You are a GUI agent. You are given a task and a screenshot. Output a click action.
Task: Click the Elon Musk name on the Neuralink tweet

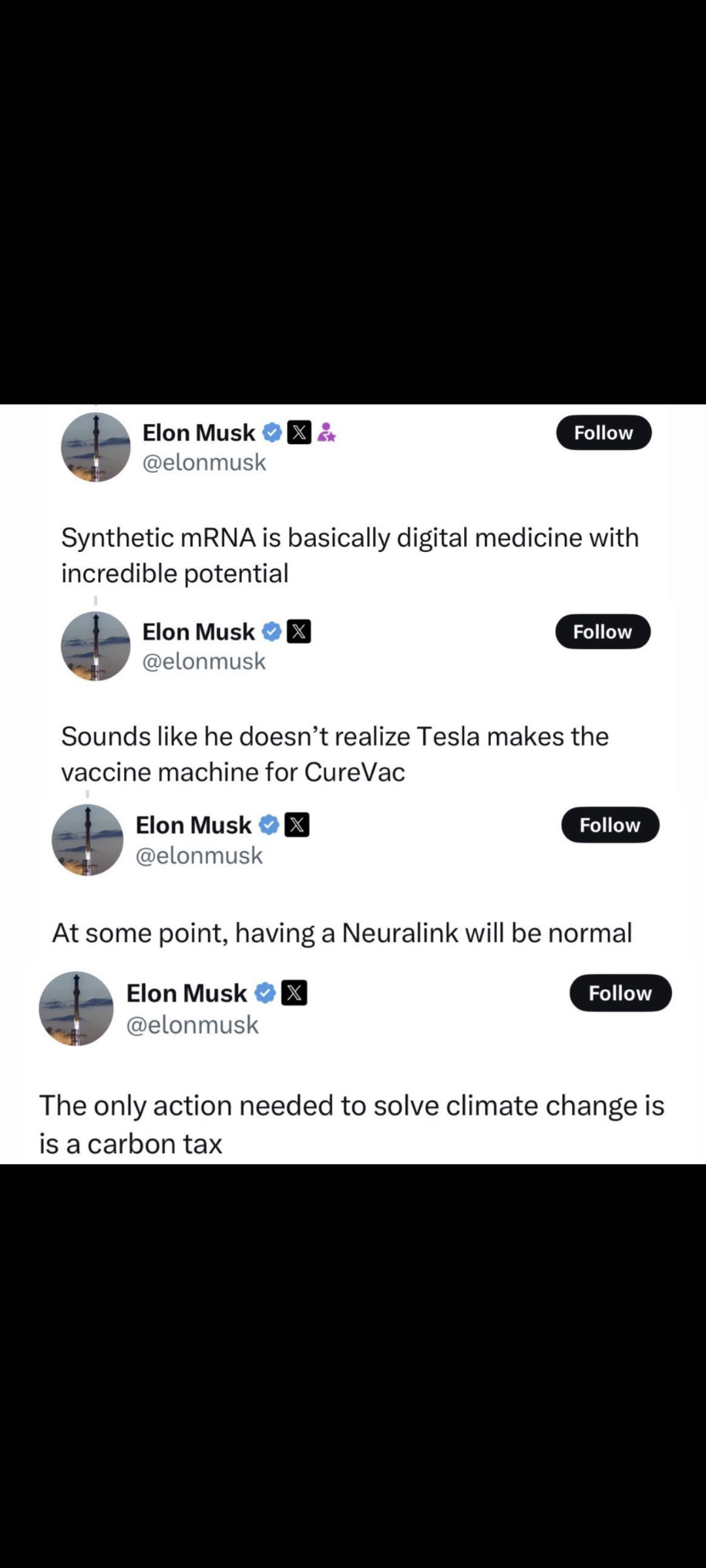click(193, 825)
